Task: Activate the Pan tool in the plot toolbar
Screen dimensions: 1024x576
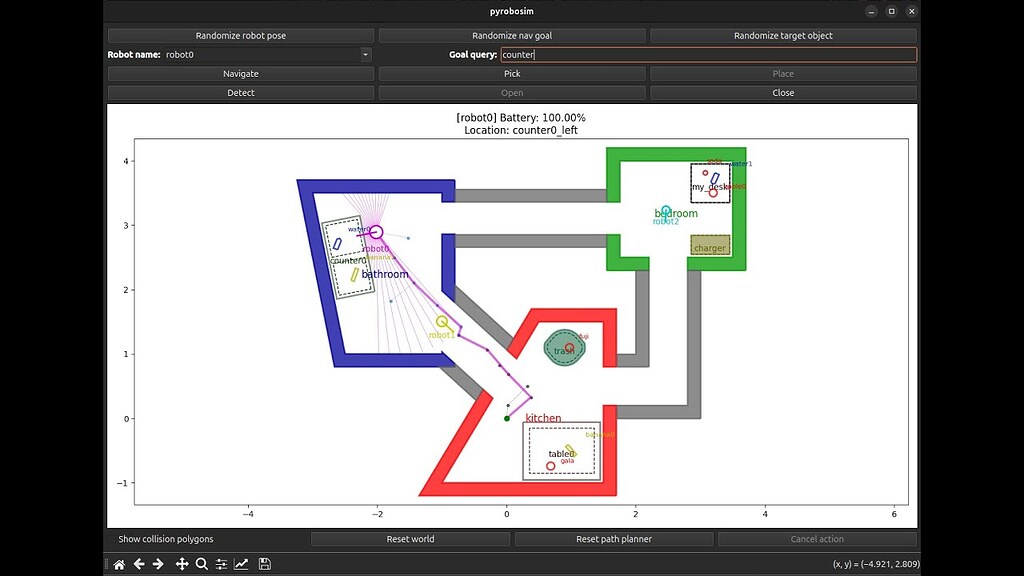Action: click(181, 563)
